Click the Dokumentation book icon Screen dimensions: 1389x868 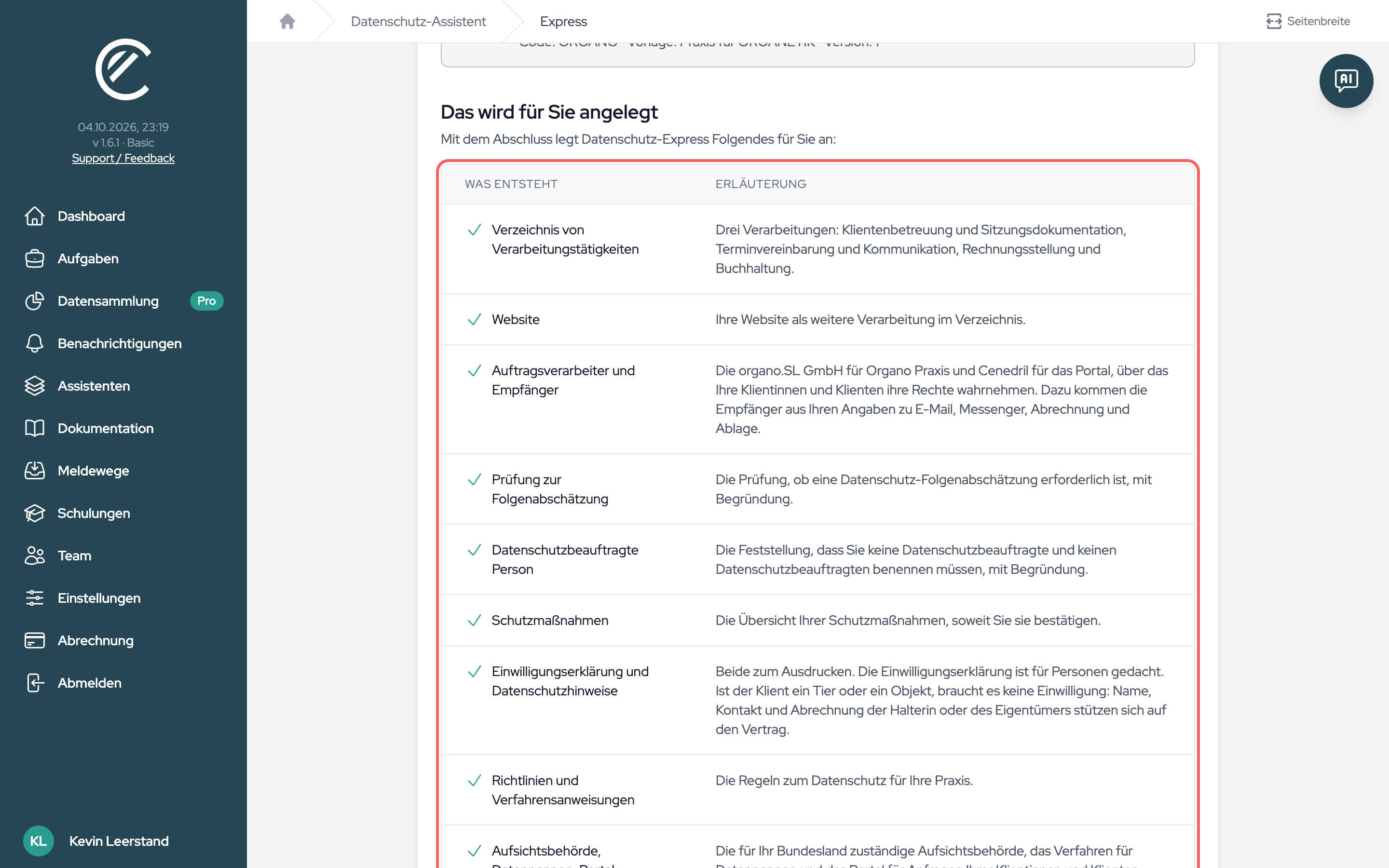[x=34, y=428]
